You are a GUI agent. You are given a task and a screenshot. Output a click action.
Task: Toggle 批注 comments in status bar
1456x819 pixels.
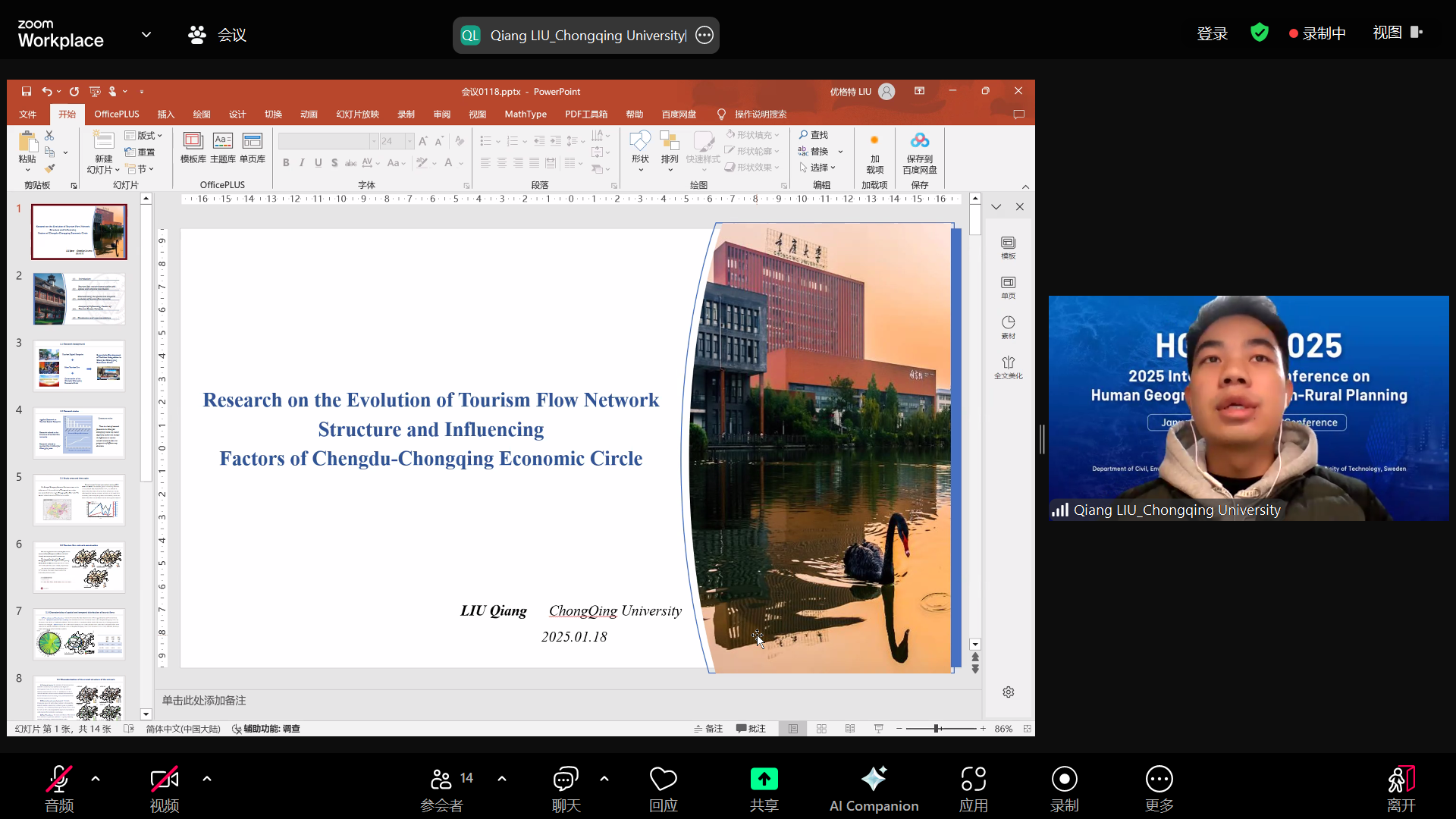751,729
